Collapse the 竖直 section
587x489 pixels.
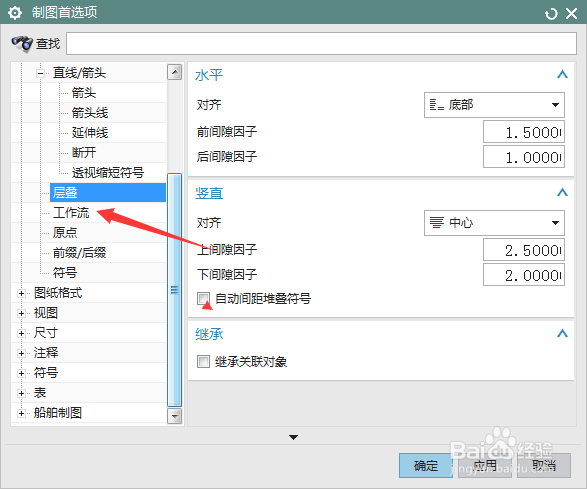tap(562, 192)
